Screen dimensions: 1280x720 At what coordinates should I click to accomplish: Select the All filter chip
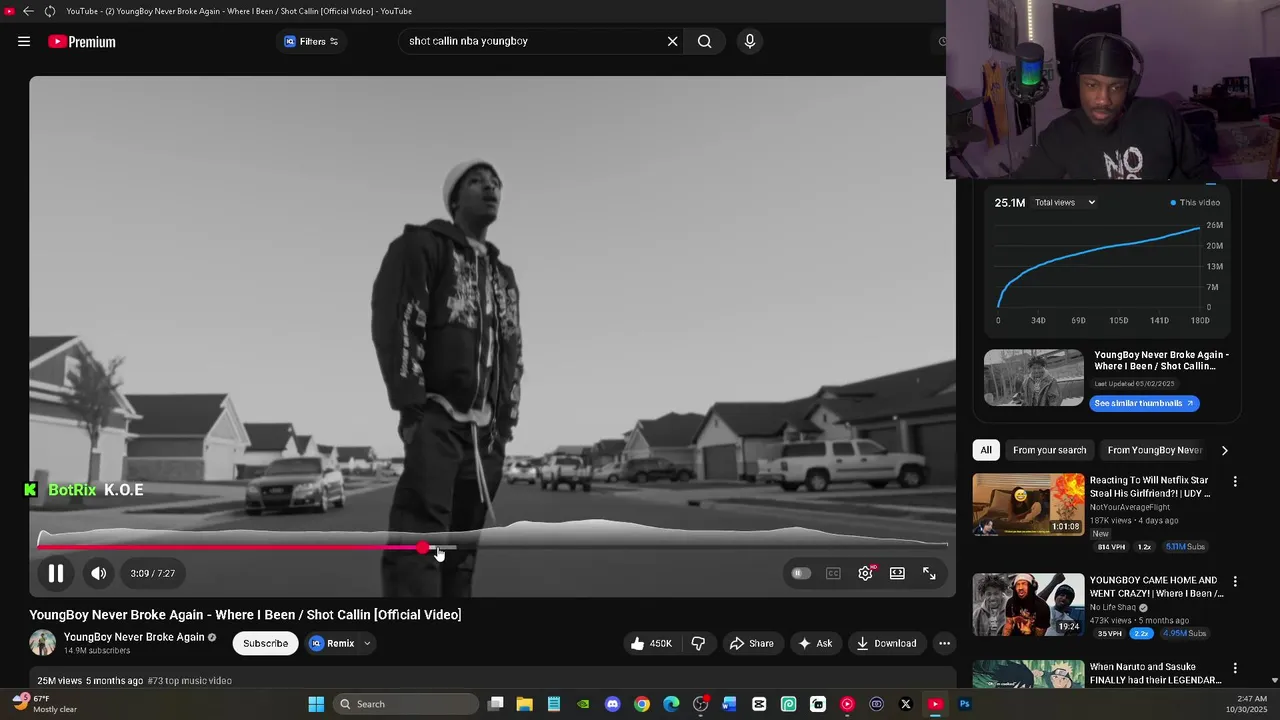[x=986, y=450]
